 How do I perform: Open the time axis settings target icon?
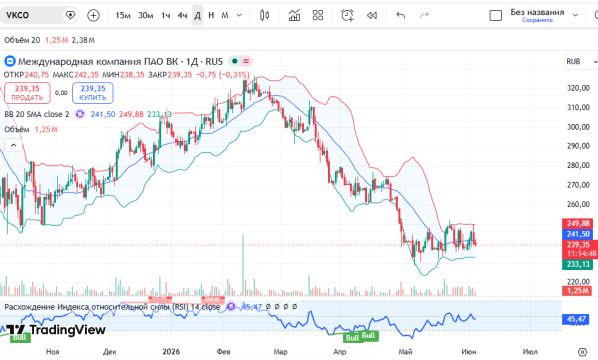click(582, 352)
